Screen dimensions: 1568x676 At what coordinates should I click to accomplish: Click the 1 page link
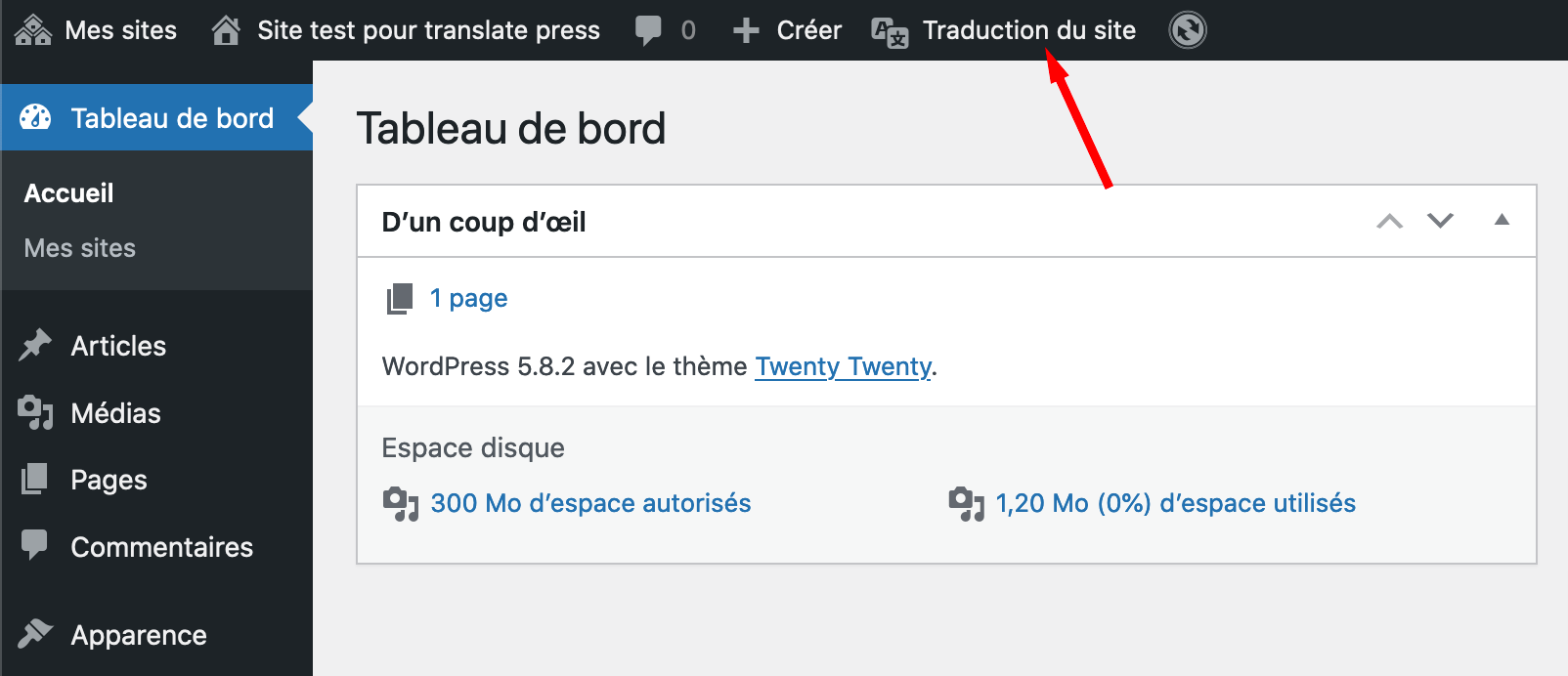[x=468, y=298]
